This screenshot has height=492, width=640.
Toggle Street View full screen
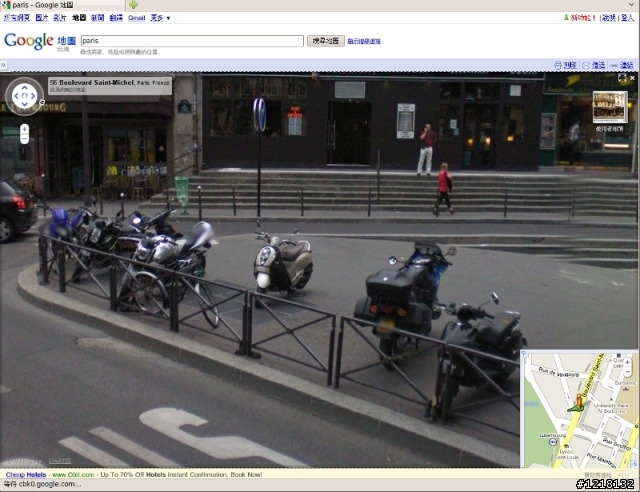click(x=622, y=78)
